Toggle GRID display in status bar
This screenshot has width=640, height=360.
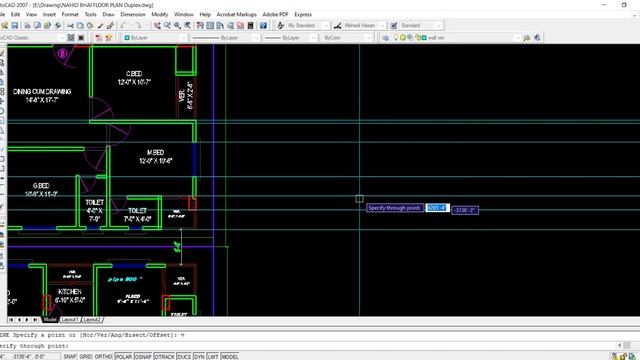tap(85, 356)
